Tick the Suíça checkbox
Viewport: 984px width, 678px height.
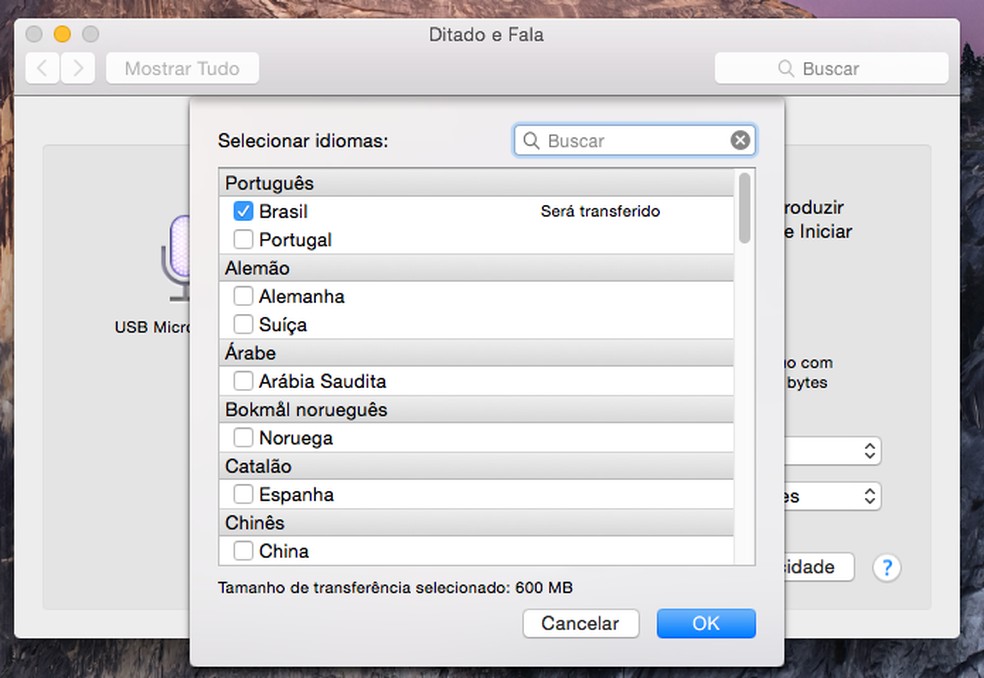click(243, 325)
